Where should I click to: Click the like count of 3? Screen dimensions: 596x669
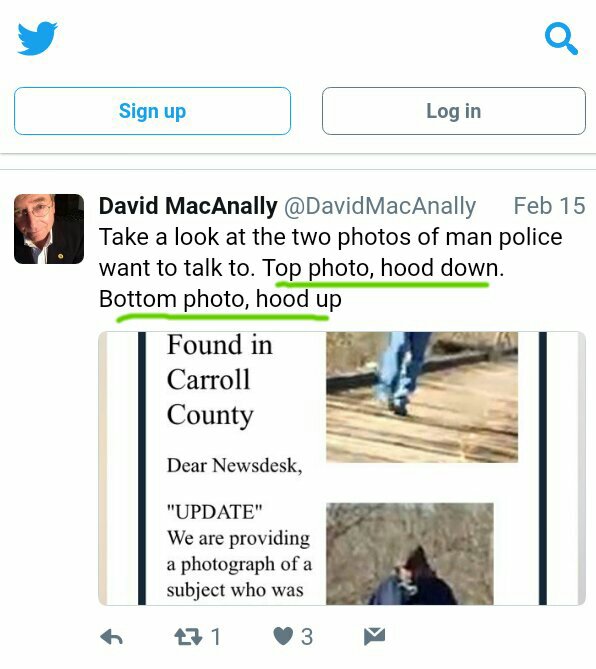tap(307, 637)
